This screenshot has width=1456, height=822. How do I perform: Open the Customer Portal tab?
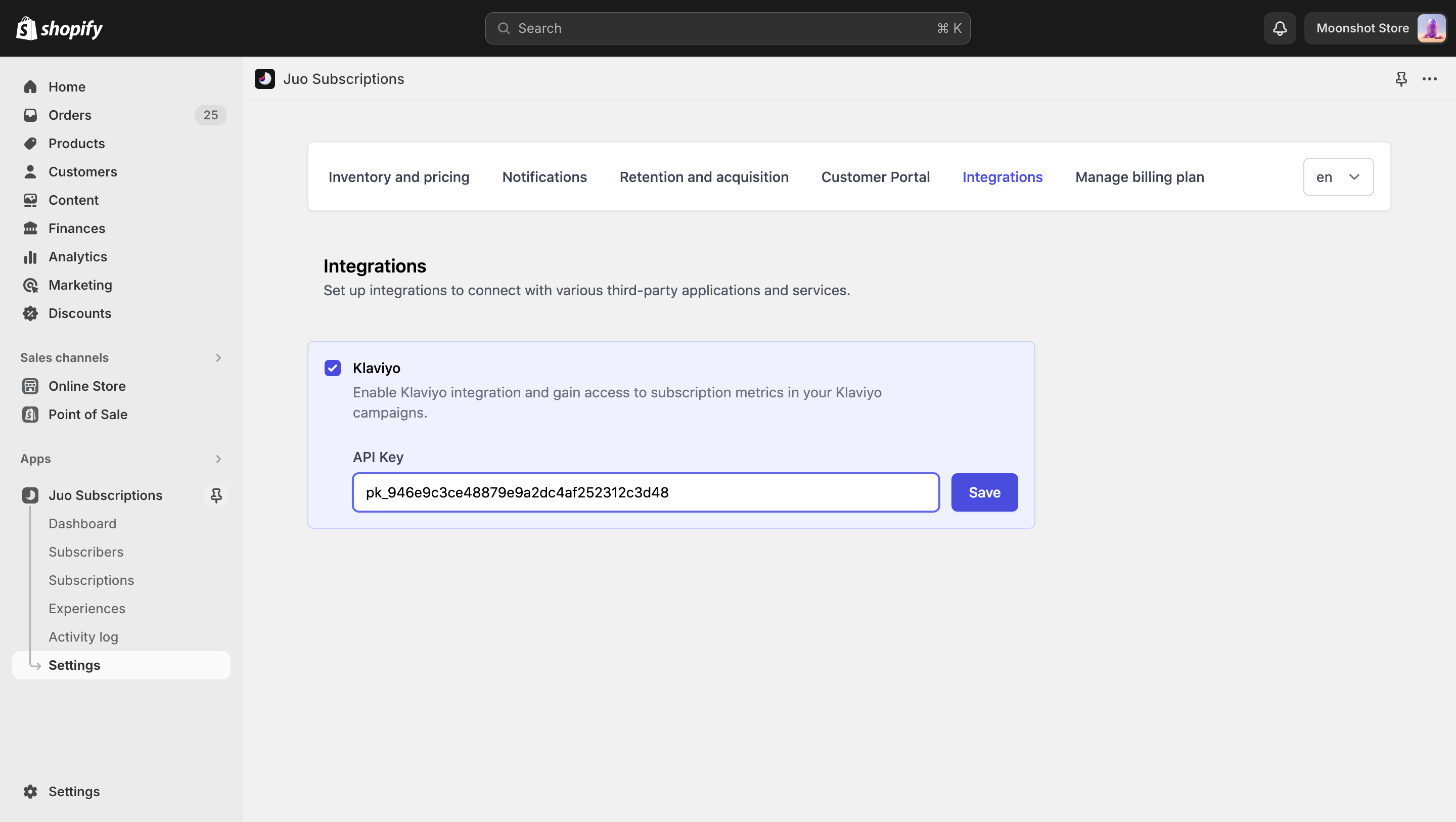[x=875, y=177]
